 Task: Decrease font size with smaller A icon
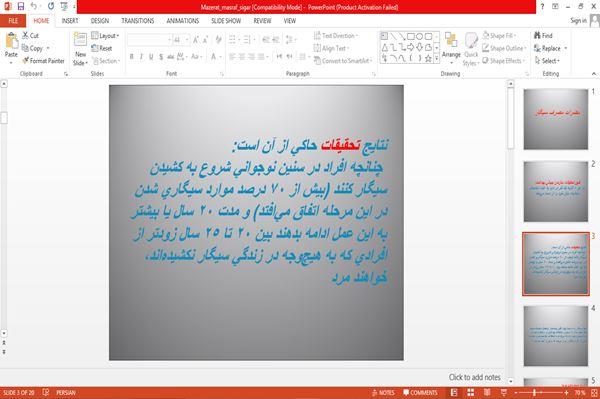coord(205,39)
